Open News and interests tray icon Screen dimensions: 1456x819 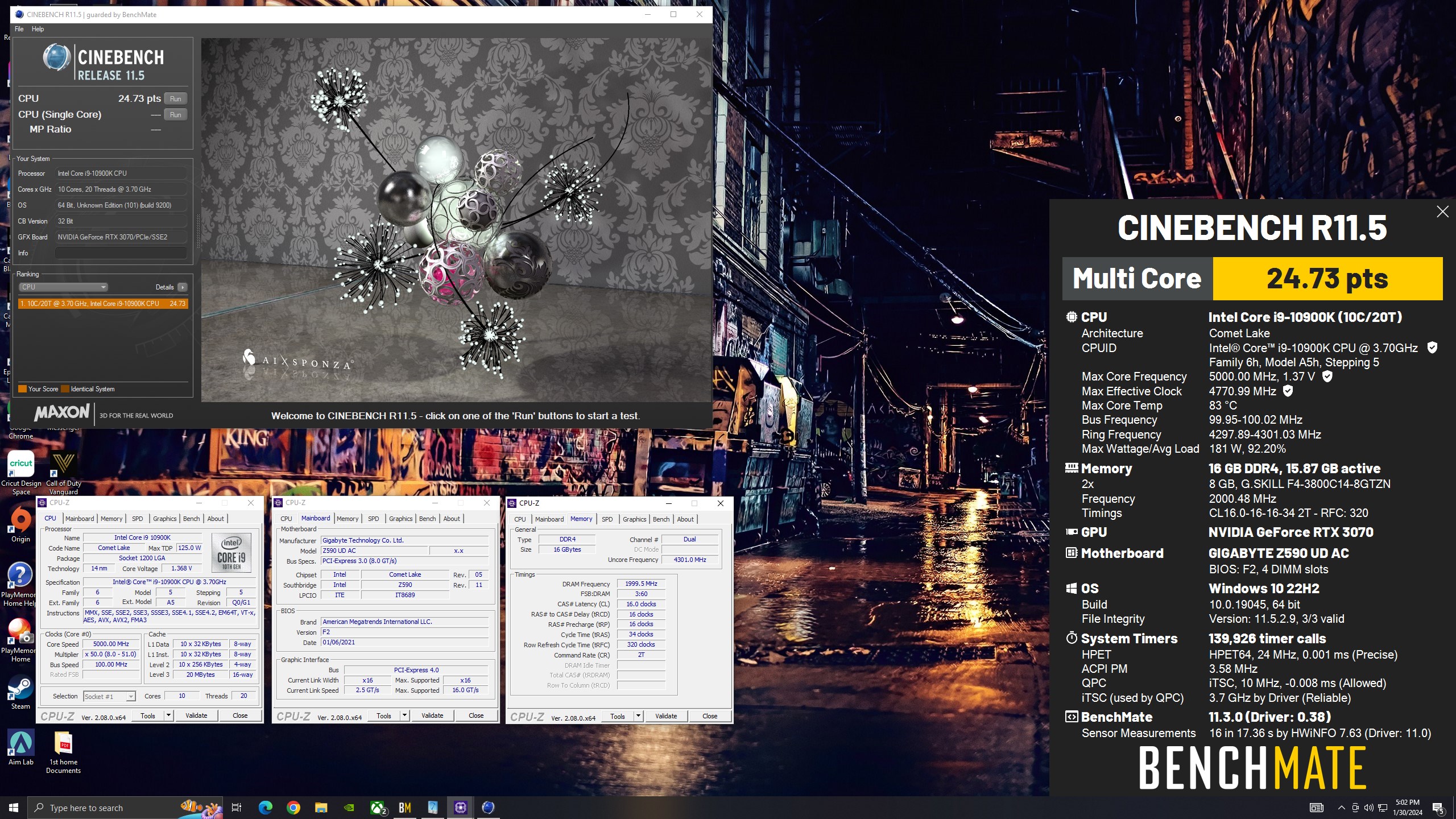[1316, 808]
